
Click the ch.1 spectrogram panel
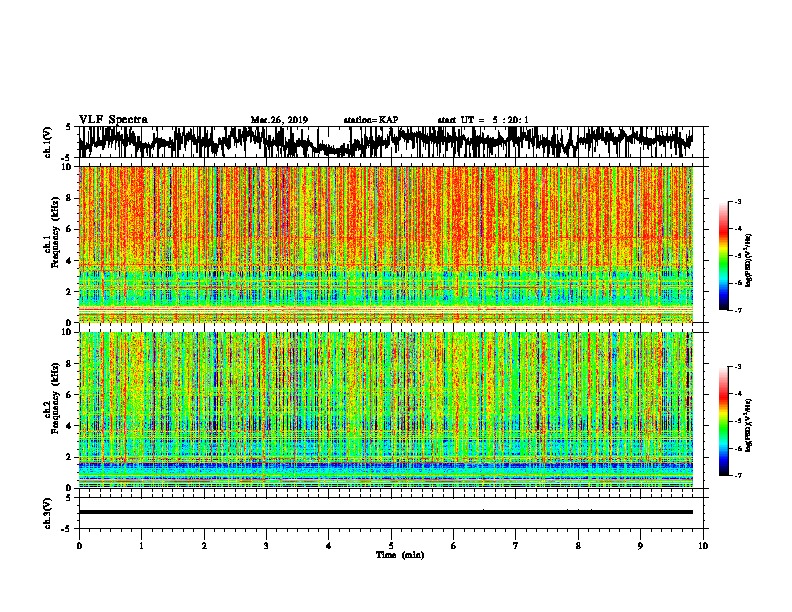coord(386,244)
